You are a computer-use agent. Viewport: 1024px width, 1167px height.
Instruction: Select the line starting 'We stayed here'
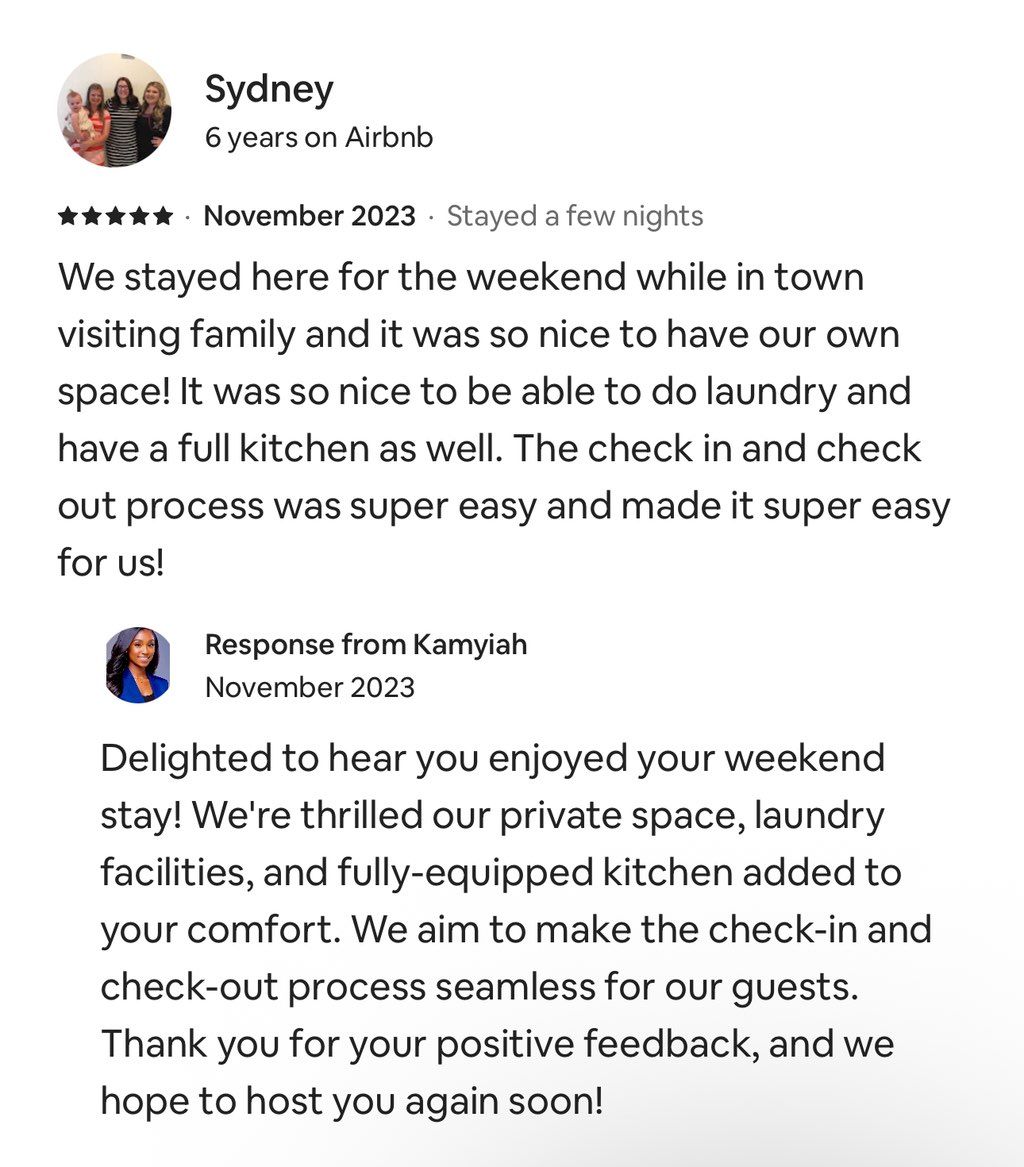[x=461, y=278]
